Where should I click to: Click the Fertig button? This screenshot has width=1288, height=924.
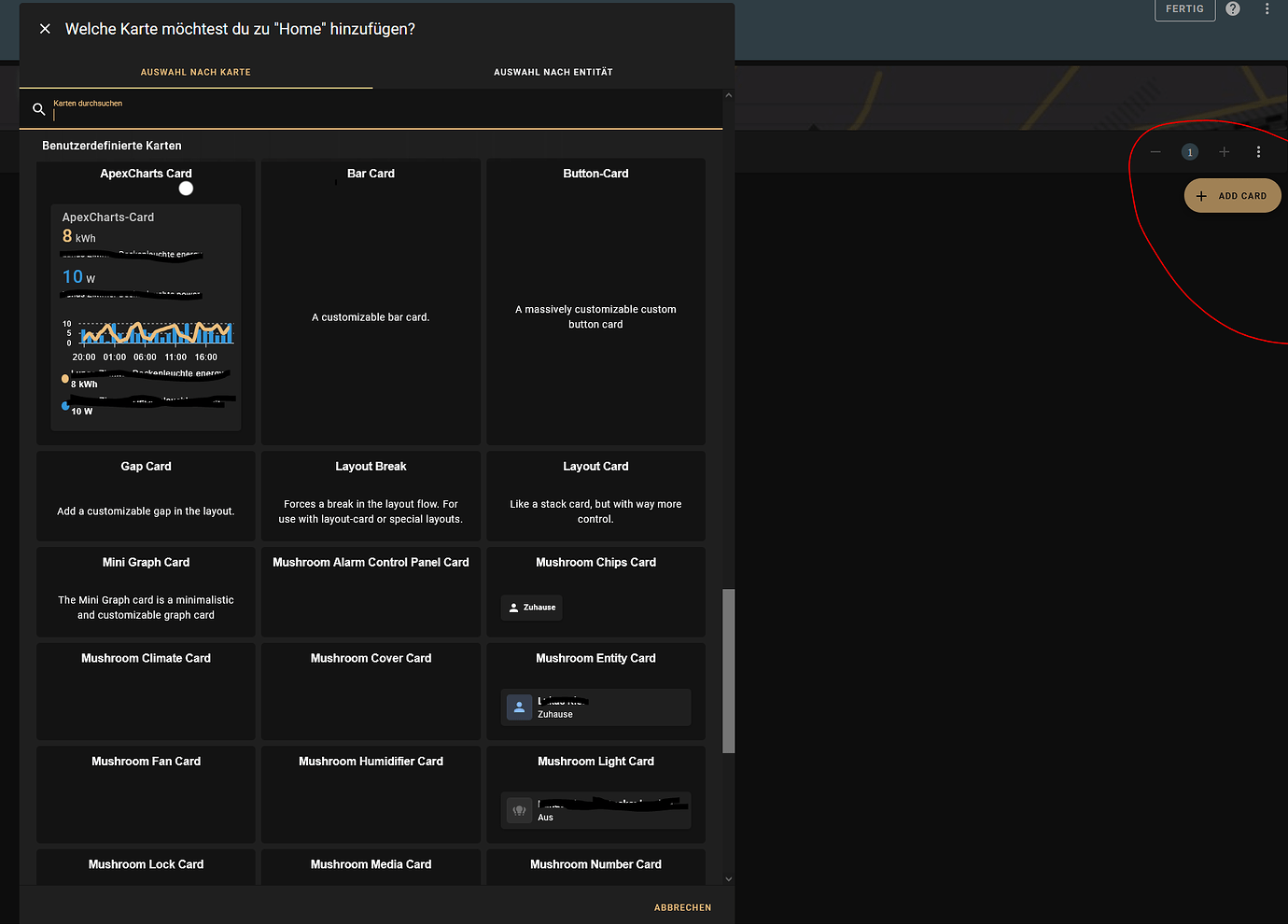[x=1184, y=8]
